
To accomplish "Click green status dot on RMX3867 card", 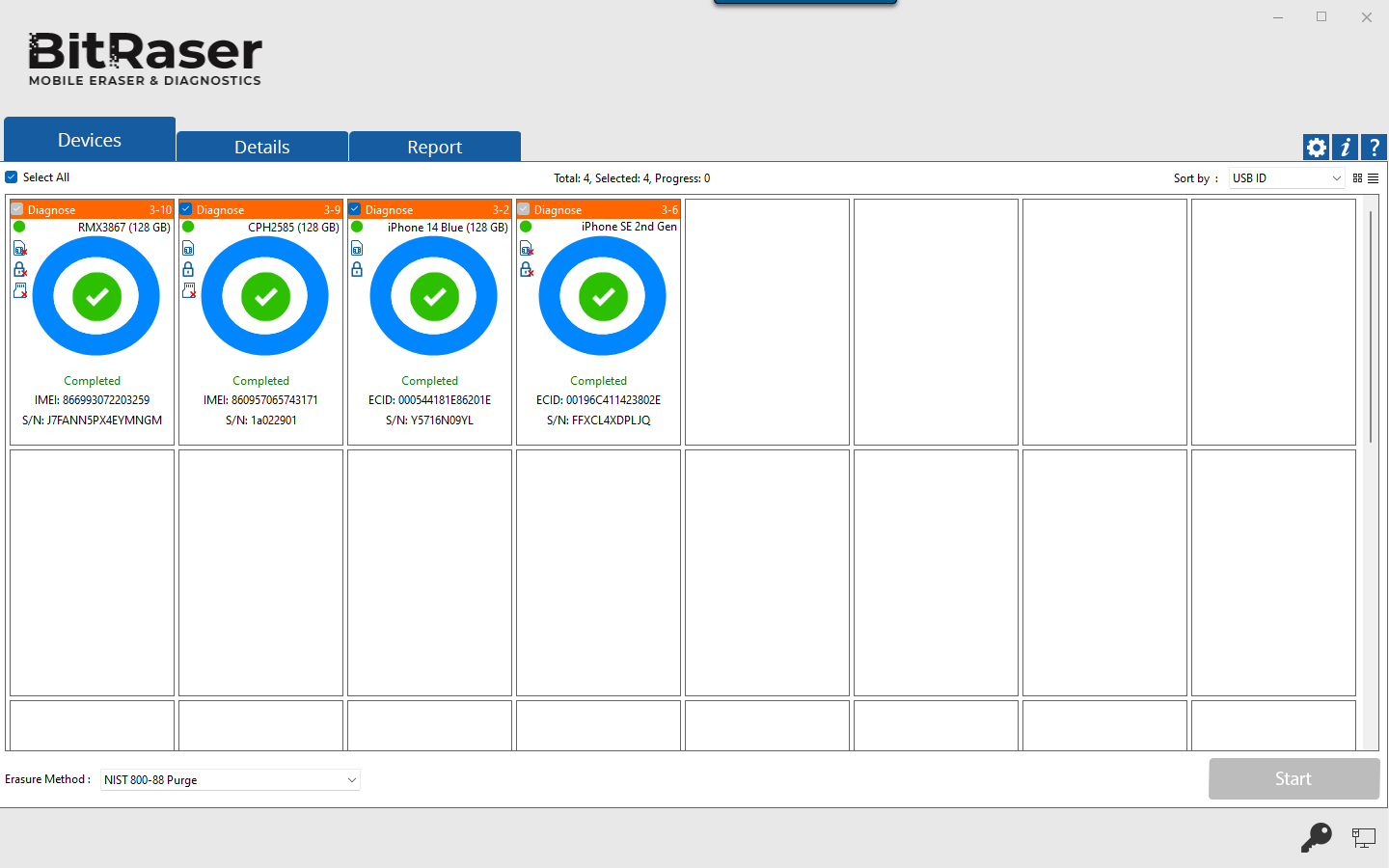I will coord(19,227).
